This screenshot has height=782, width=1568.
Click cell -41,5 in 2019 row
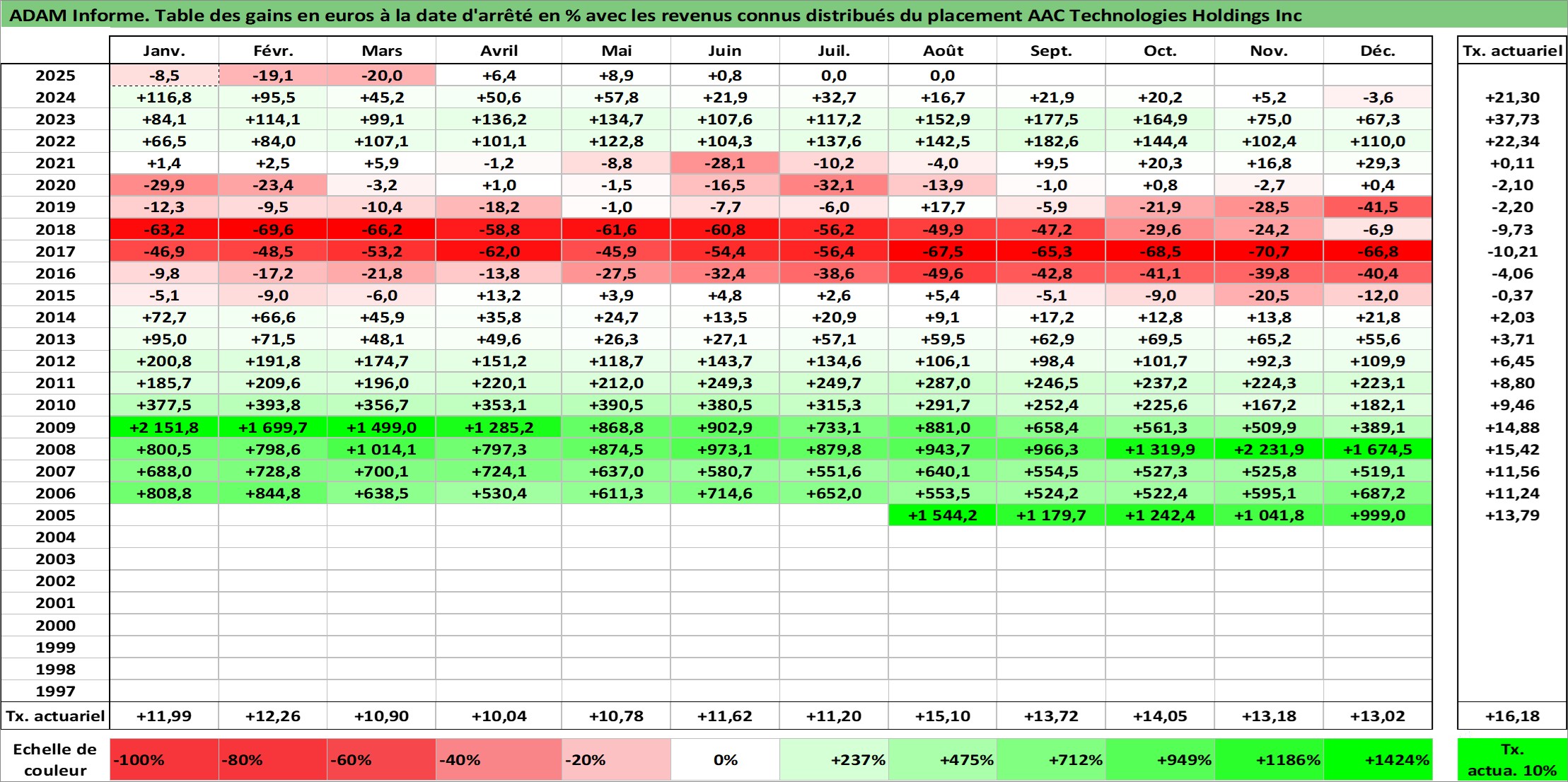pos(1378,207)
